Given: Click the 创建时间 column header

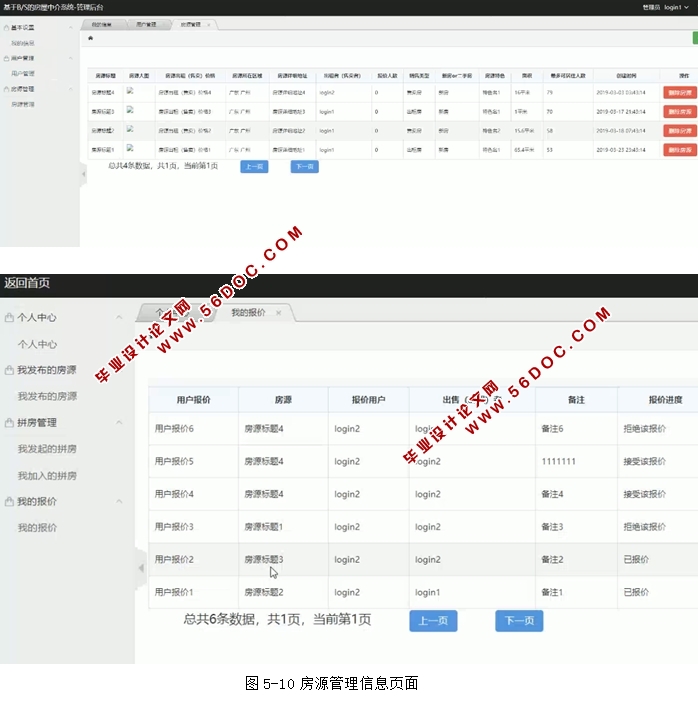Looking at the screenshot, I should (x=626, y=76).
